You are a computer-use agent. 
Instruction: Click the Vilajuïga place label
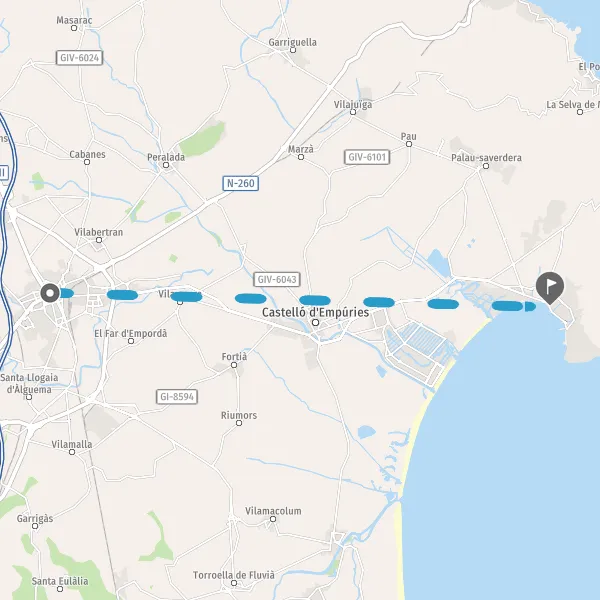353,104
